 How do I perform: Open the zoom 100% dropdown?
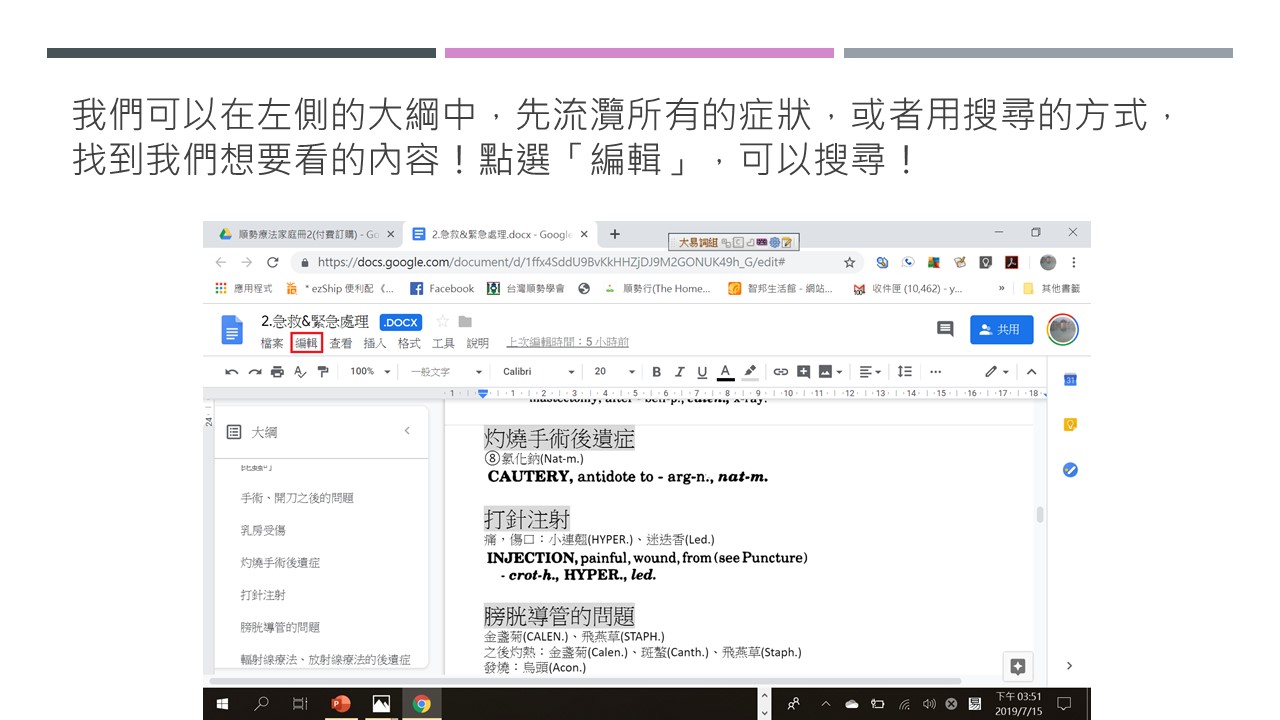(x=368, y=371)
